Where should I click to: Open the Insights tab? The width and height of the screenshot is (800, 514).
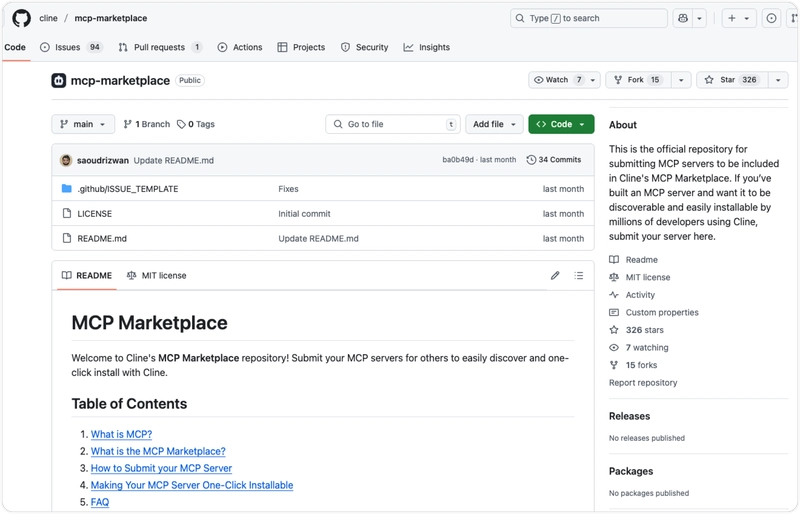427,47
